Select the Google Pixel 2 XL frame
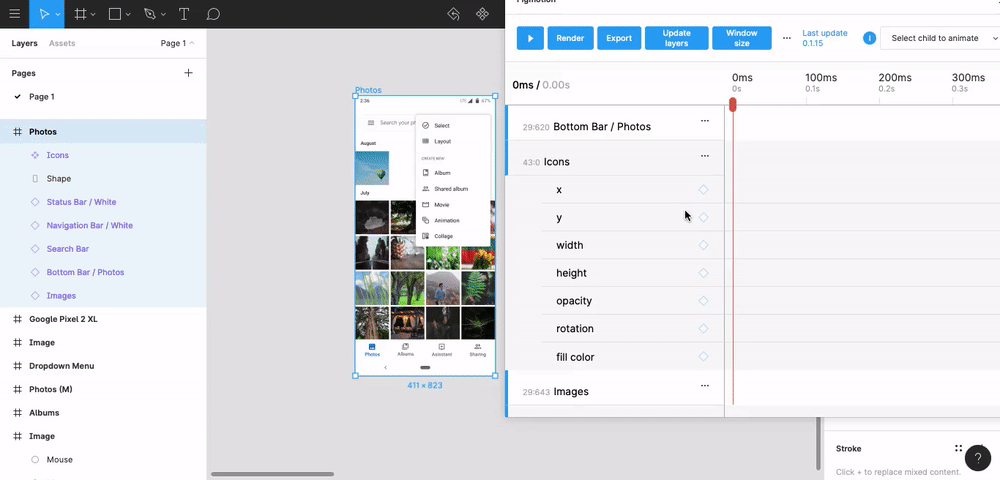This screenshot has height=480, width=1000. pos(103,319)
